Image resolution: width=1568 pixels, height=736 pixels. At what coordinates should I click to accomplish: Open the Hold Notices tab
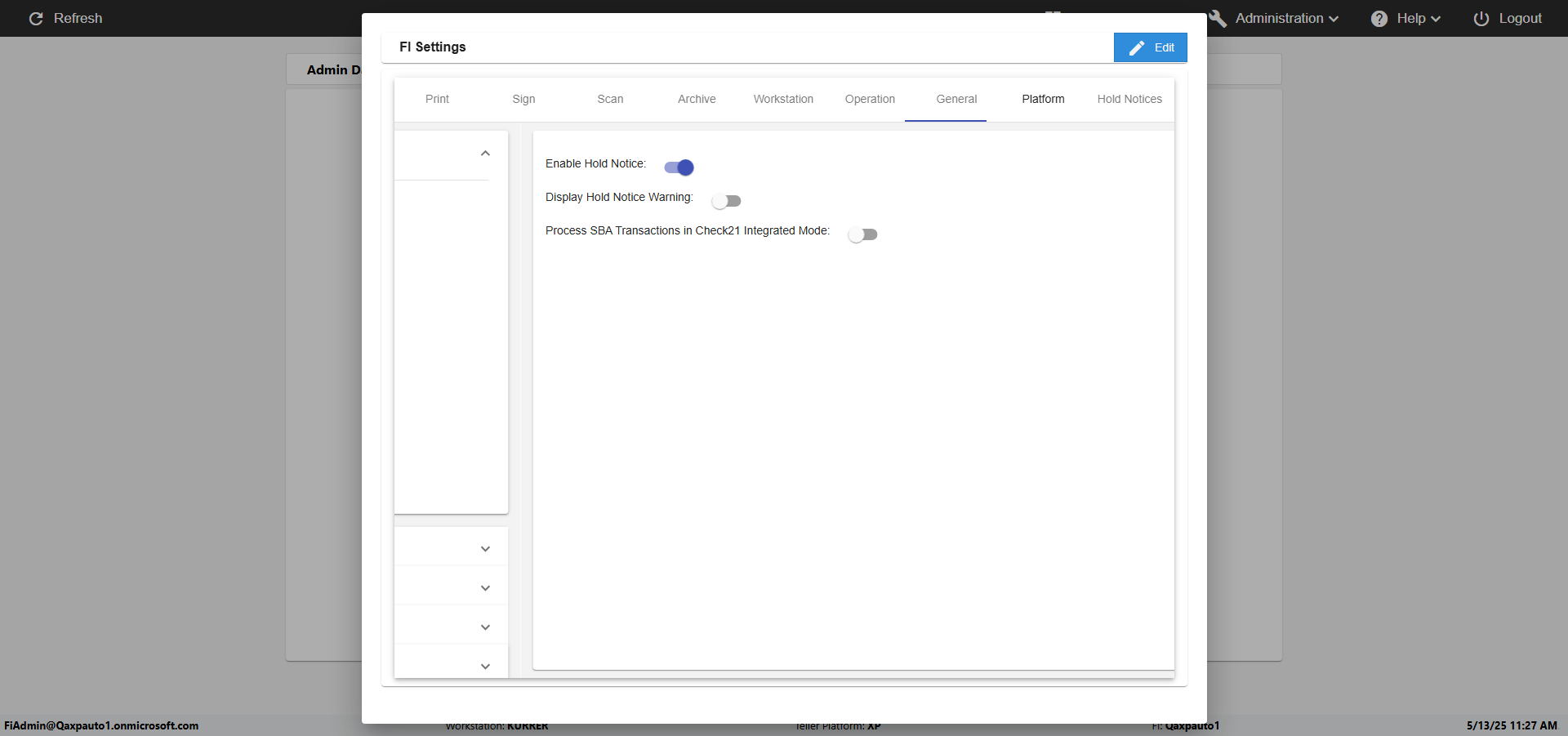(x=1129, y=99)
